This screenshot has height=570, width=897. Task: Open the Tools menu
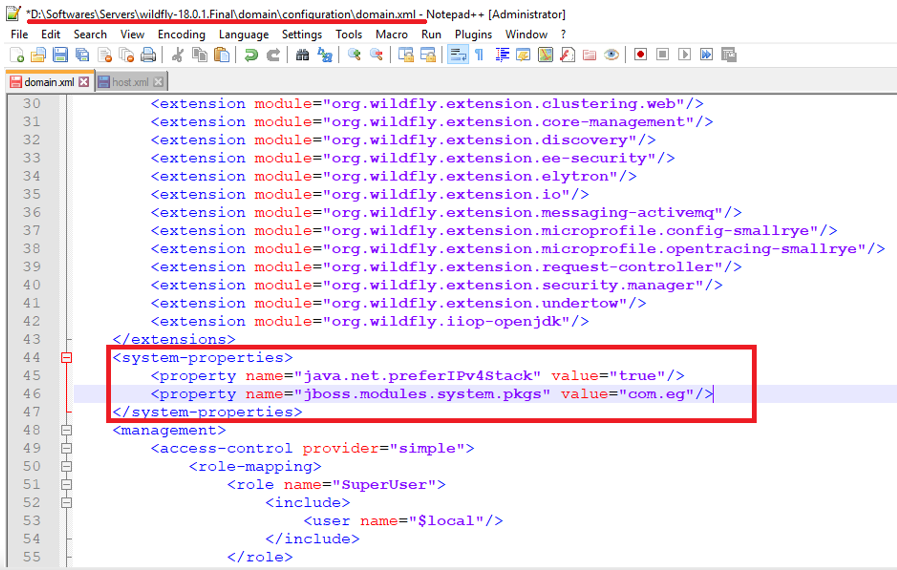coord(348,34)
